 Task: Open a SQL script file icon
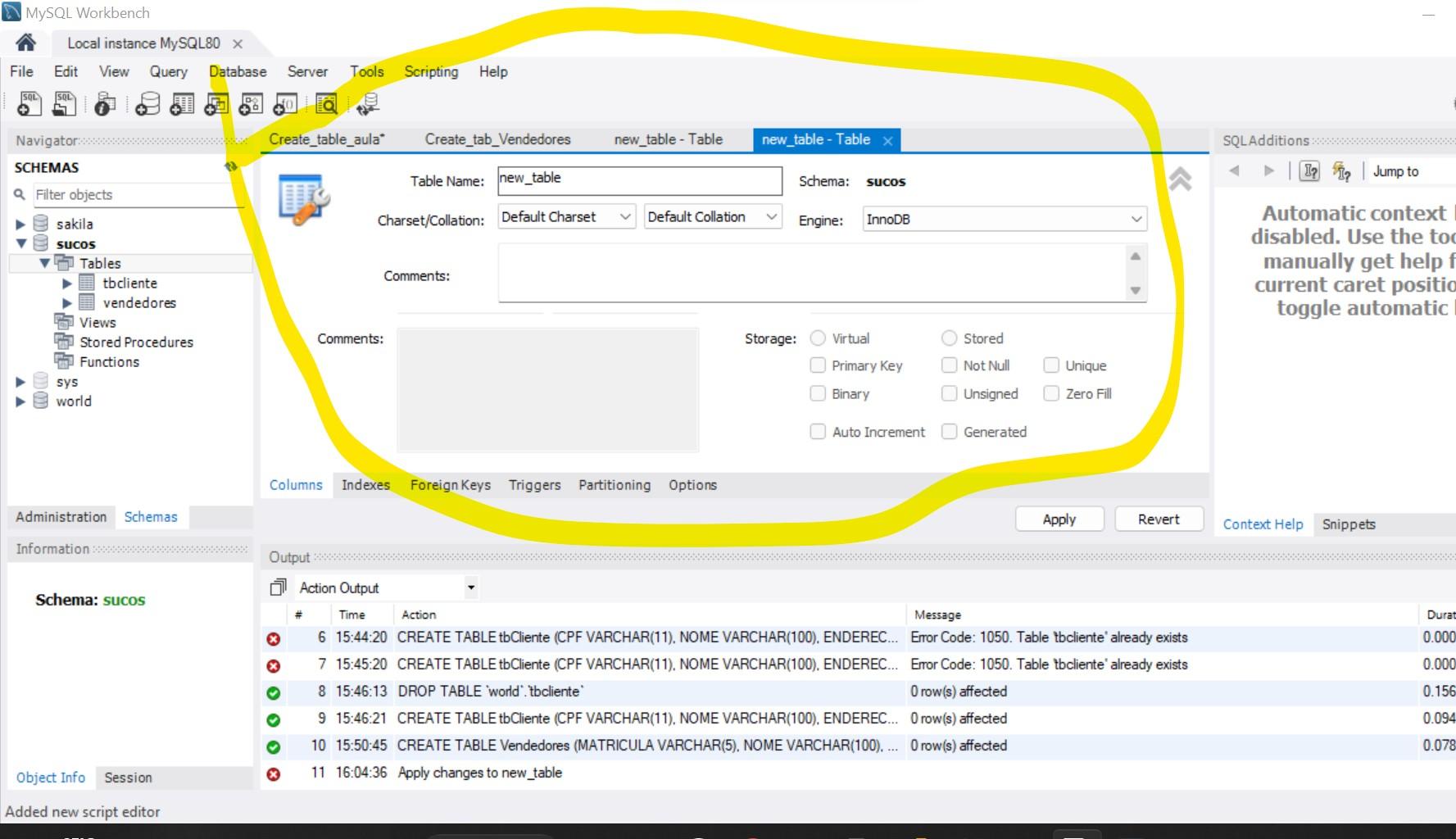pyautogui.click(x=64, y=104)
